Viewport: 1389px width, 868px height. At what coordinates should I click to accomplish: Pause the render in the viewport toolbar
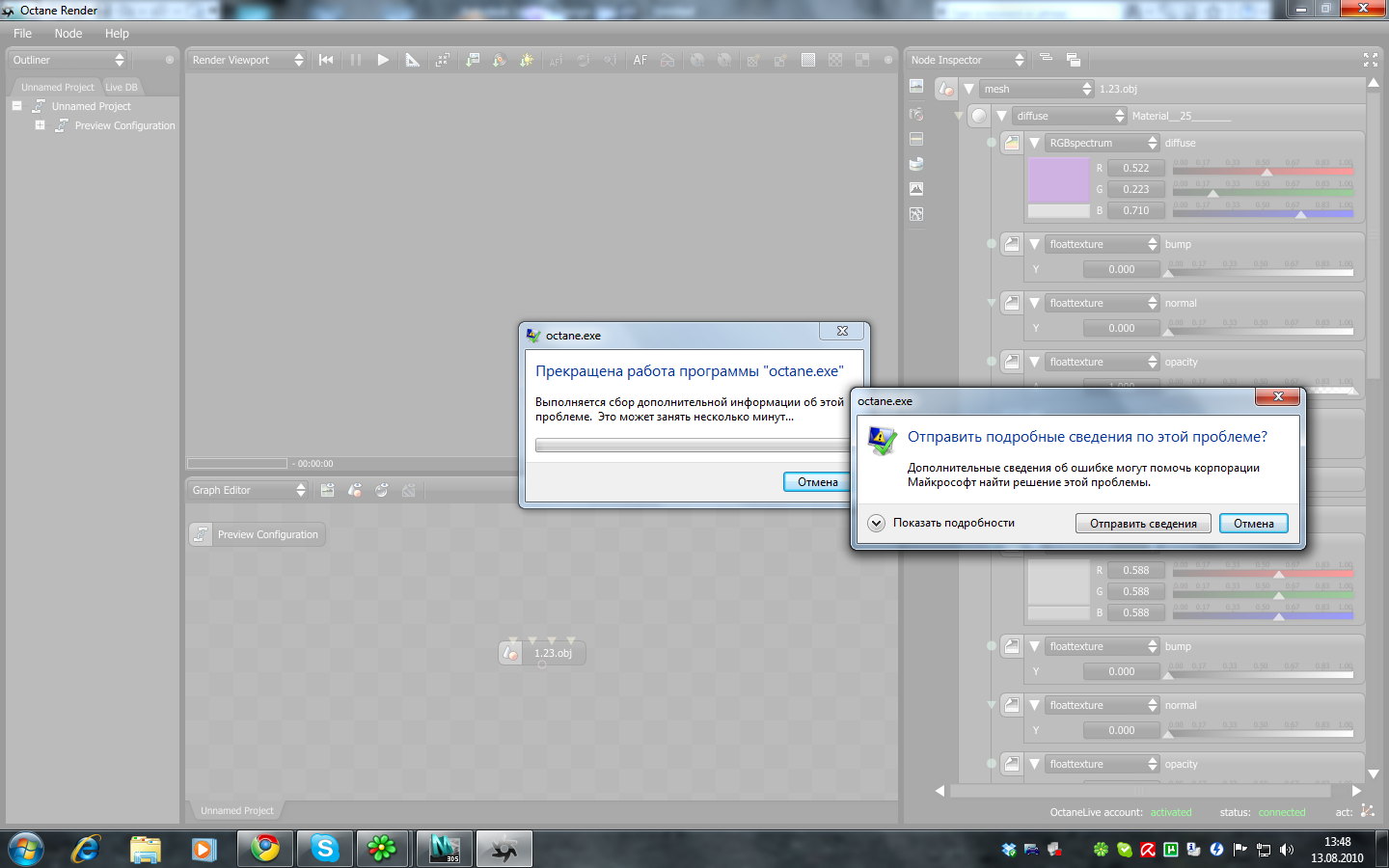click(x=356, y=60)
